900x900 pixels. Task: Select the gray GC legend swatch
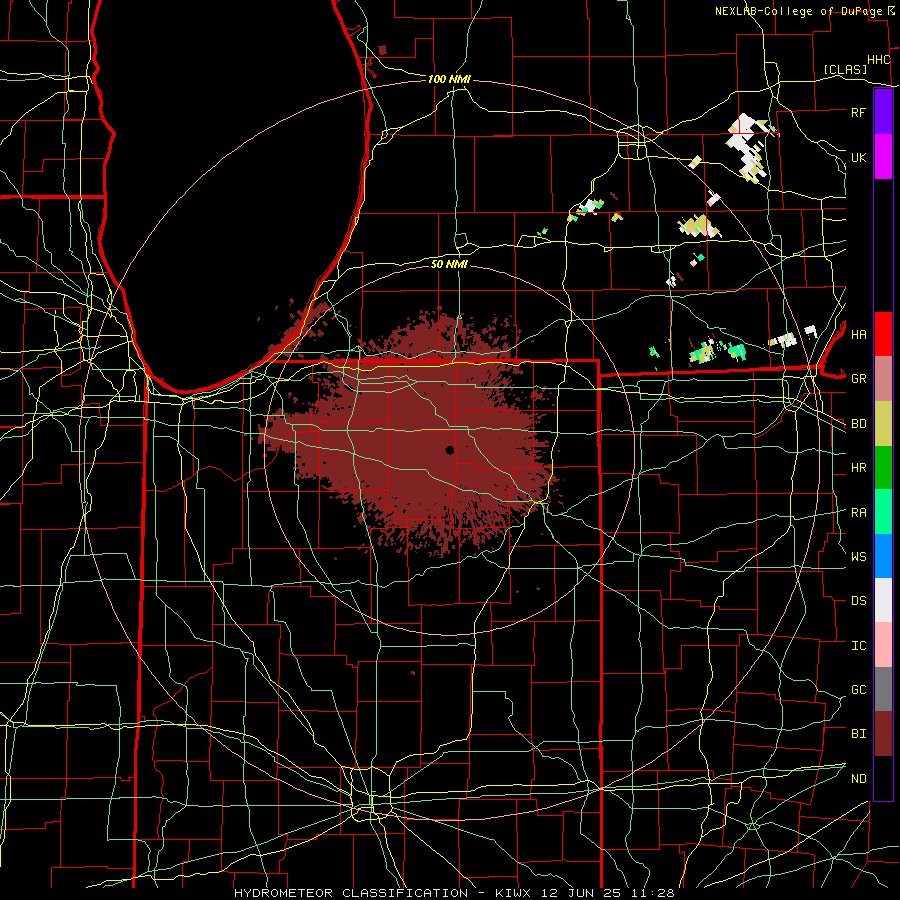tap(883, 689)
